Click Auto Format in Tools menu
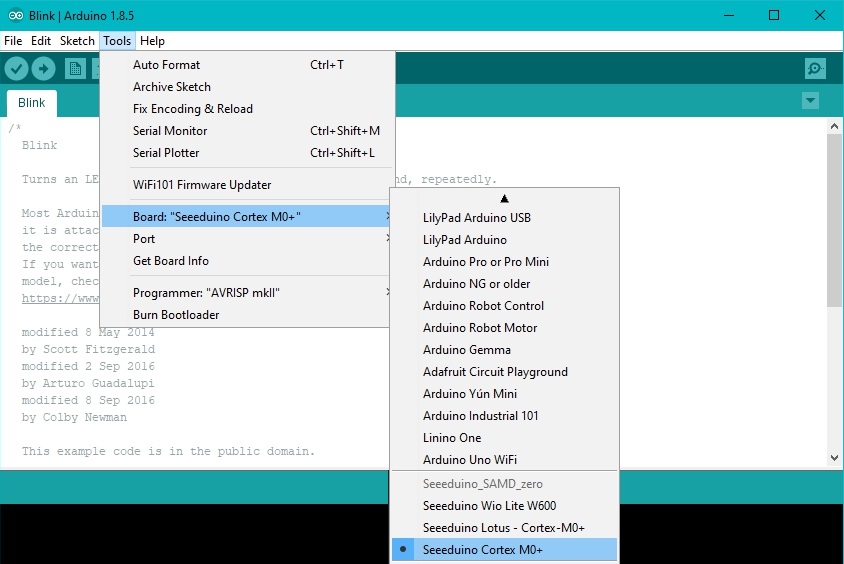Viewport: 844px width, 564px height. tap(167, 65)
